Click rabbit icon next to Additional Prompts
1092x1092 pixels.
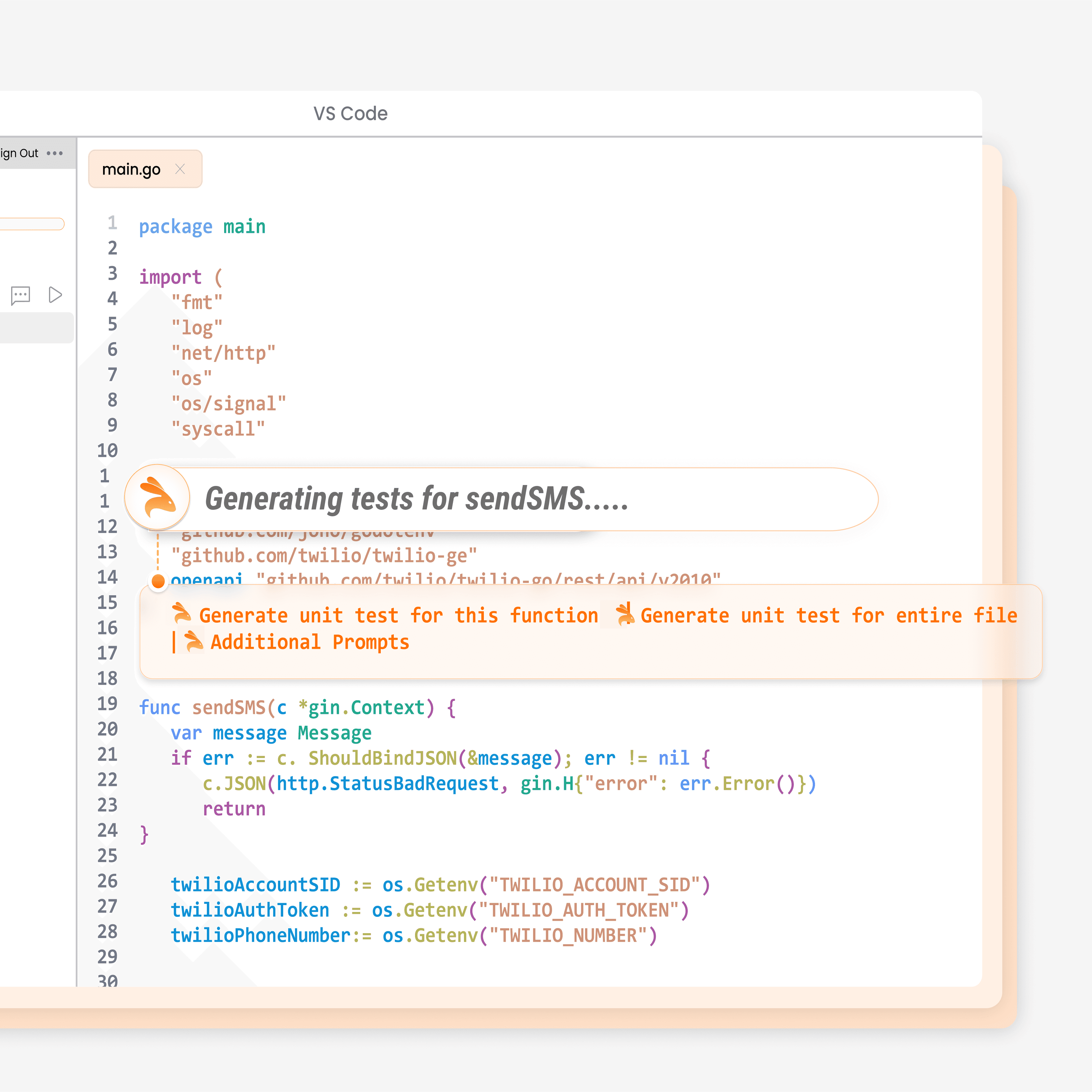click(194, 641)
